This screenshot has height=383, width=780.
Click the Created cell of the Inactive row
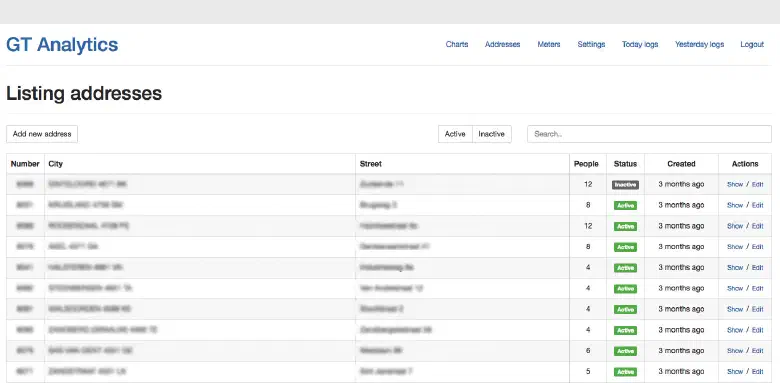pyautogui.click(x=681, y=185)
